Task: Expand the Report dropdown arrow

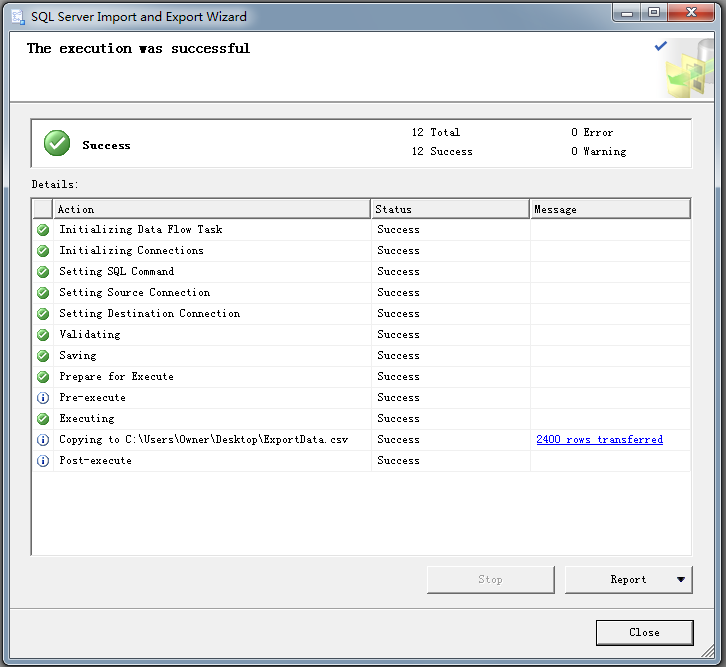Action: (681, 580)
